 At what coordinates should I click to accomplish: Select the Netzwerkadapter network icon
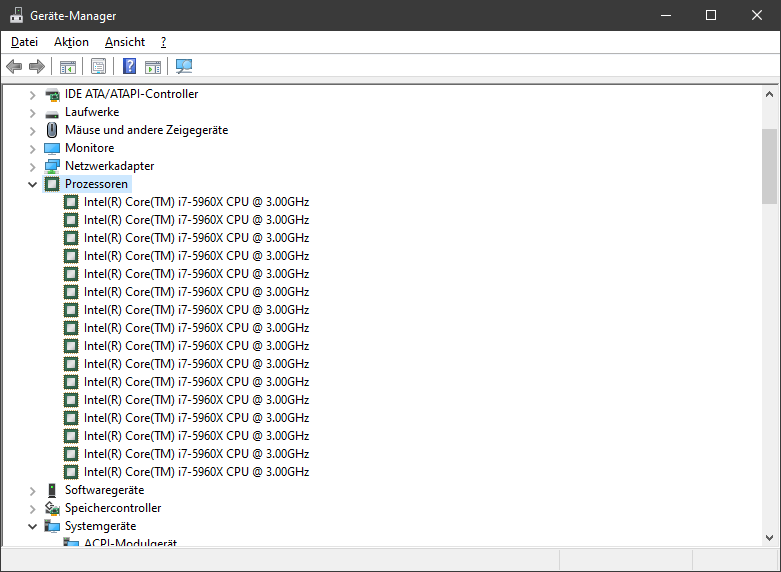click(x=52, y=166)
